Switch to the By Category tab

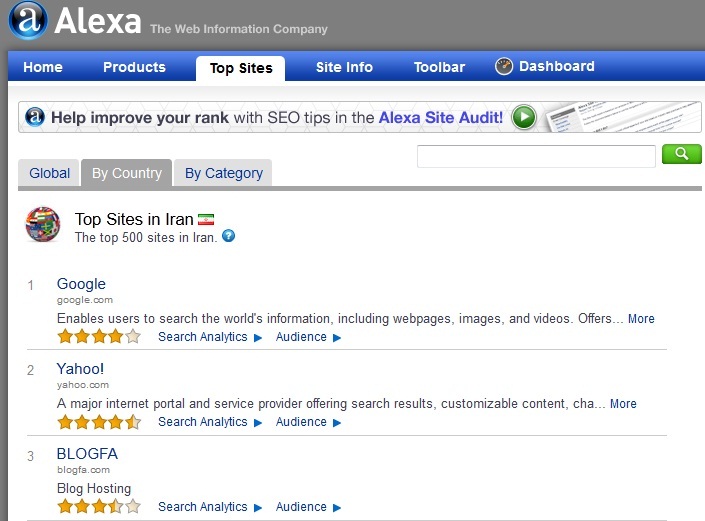224,173
